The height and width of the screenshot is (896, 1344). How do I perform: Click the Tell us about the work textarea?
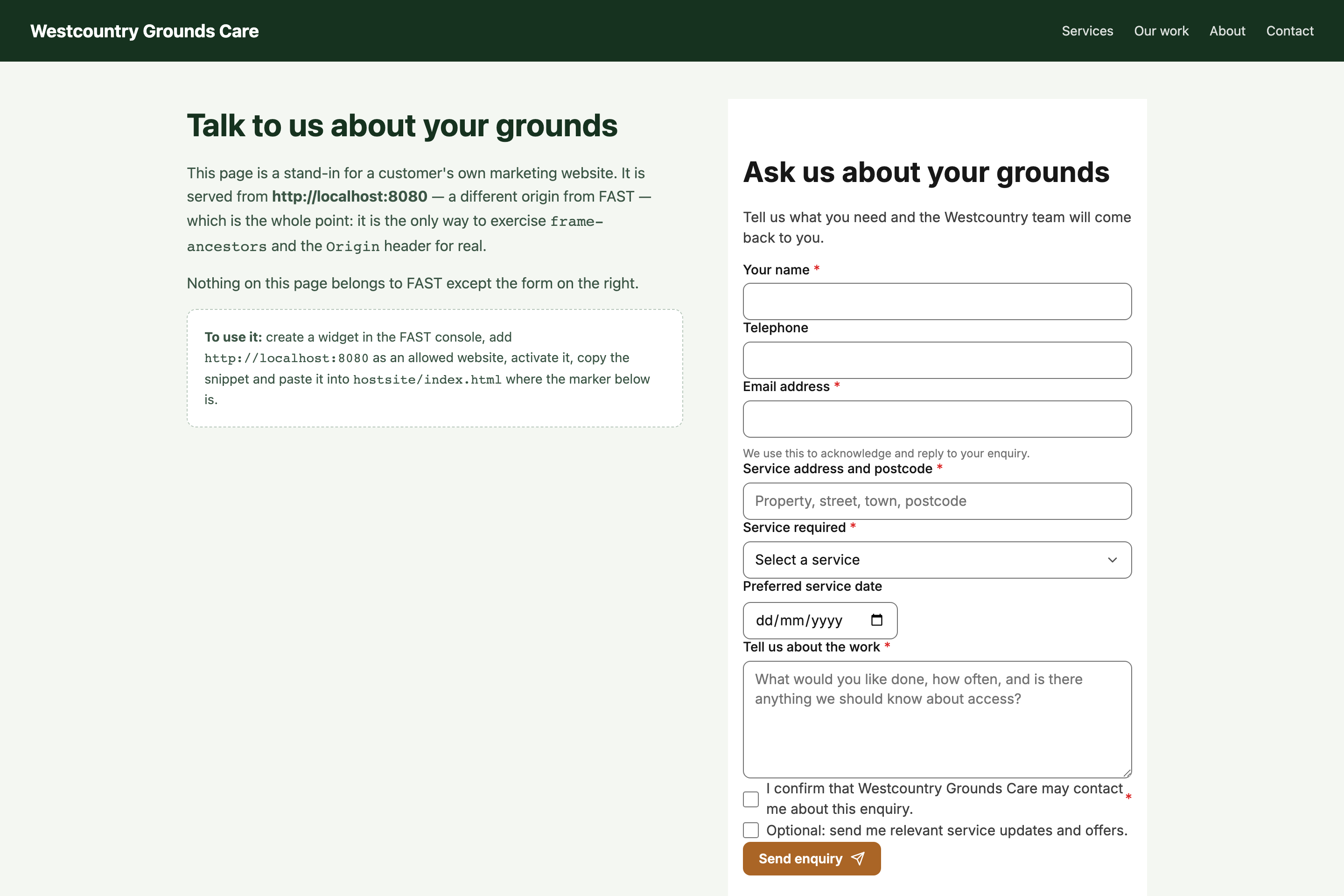click(937, 720)
